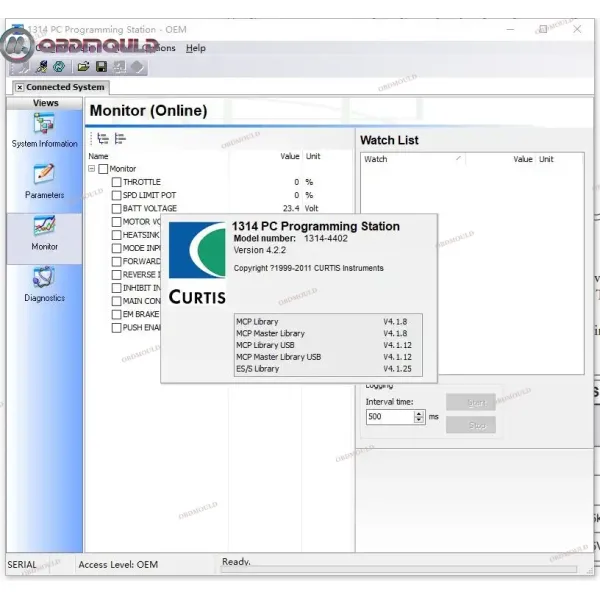
Task: Select the Monitor view icon
Action: [44, 231]
